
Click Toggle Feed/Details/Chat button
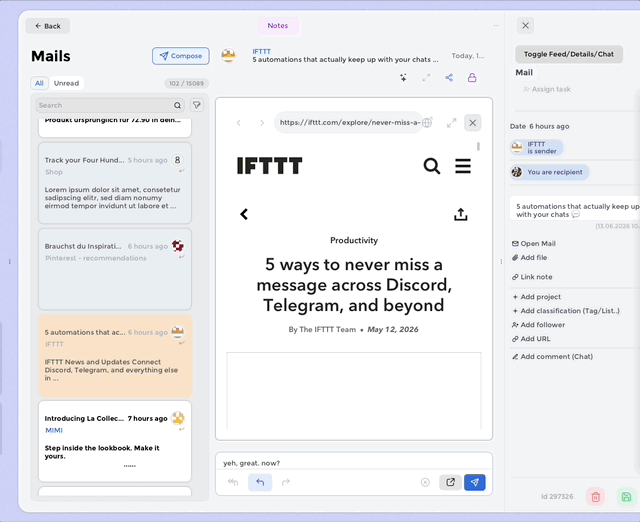point(569,54)
